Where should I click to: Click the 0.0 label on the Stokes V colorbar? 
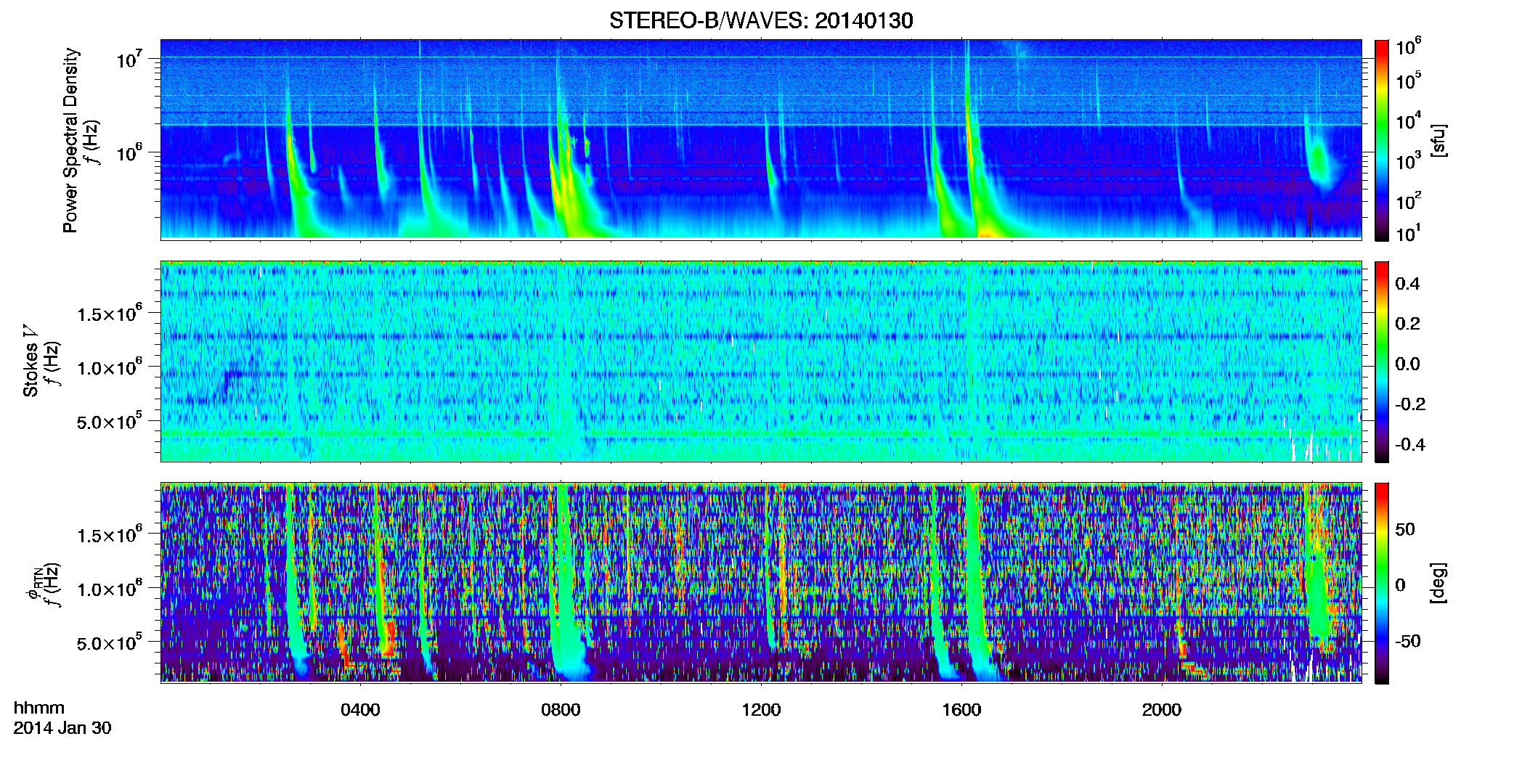point(1407,364)
